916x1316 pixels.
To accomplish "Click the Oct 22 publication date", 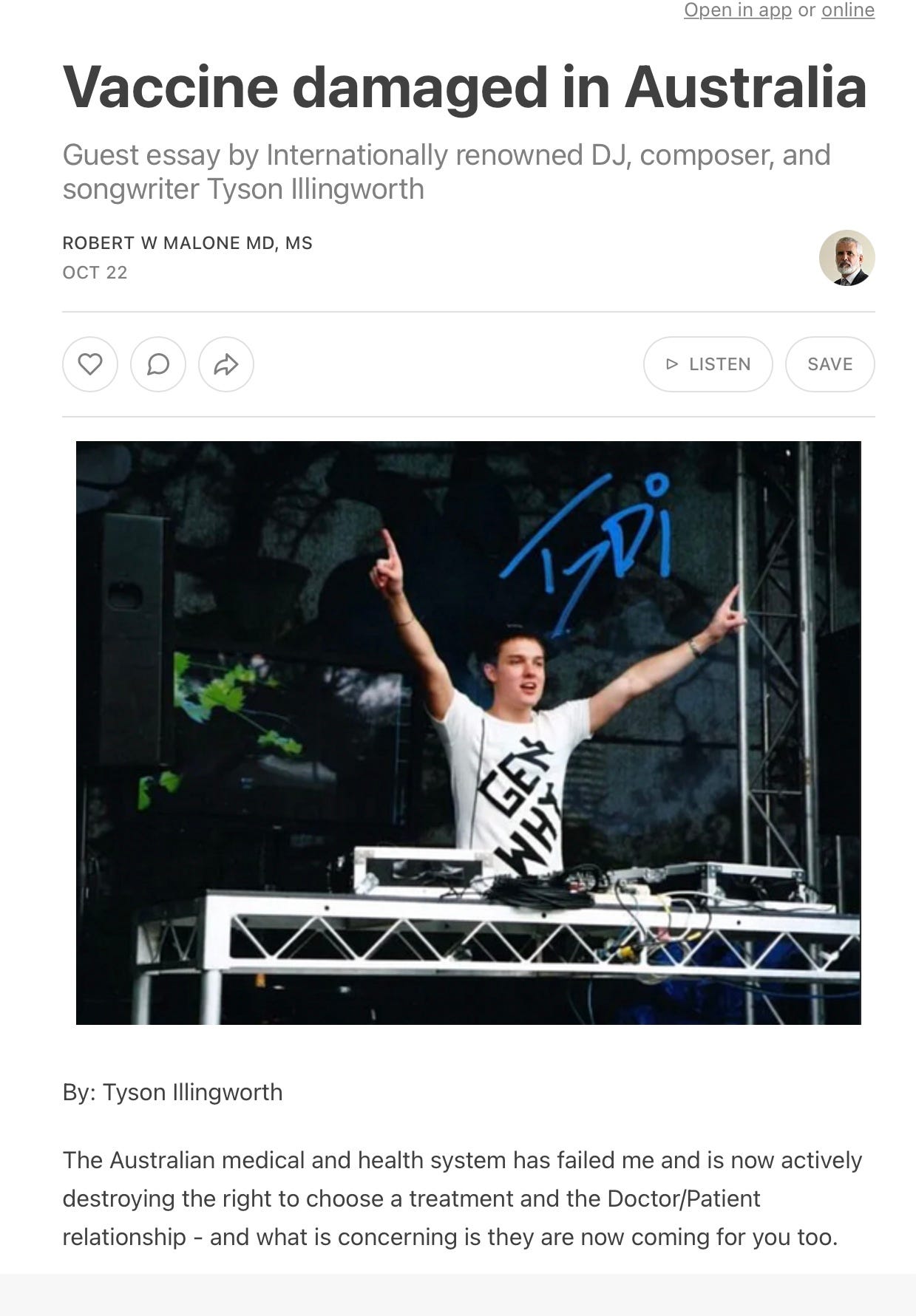I will tap(95, 273).
